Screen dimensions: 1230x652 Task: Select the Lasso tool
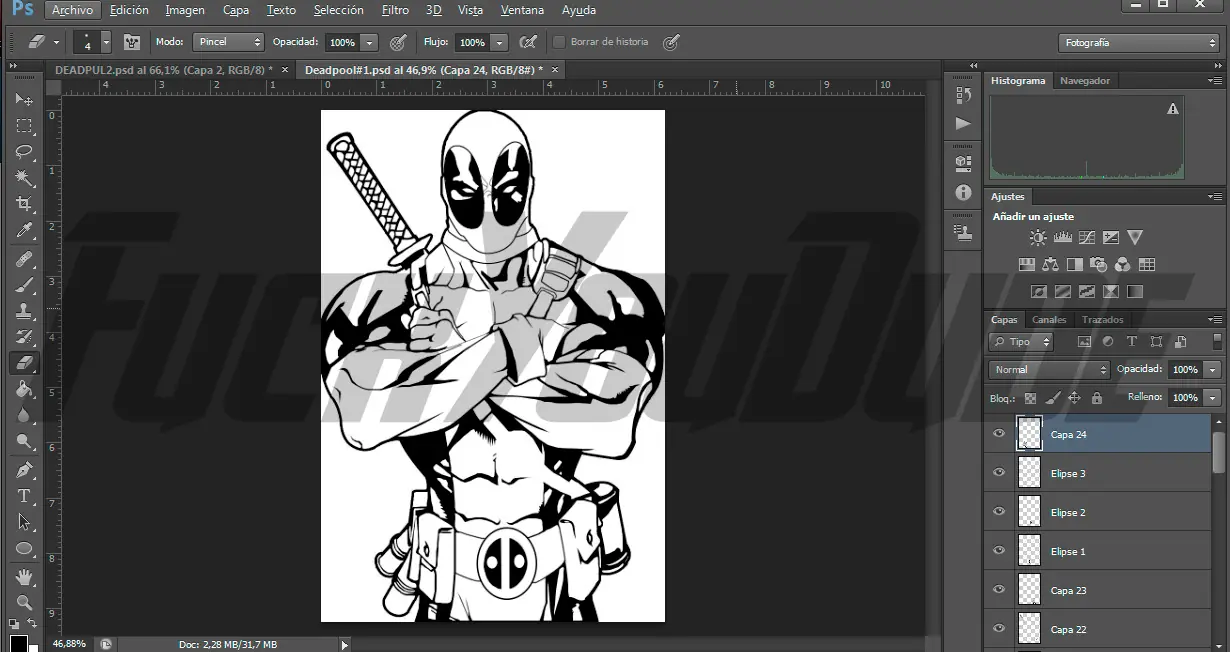24,152
